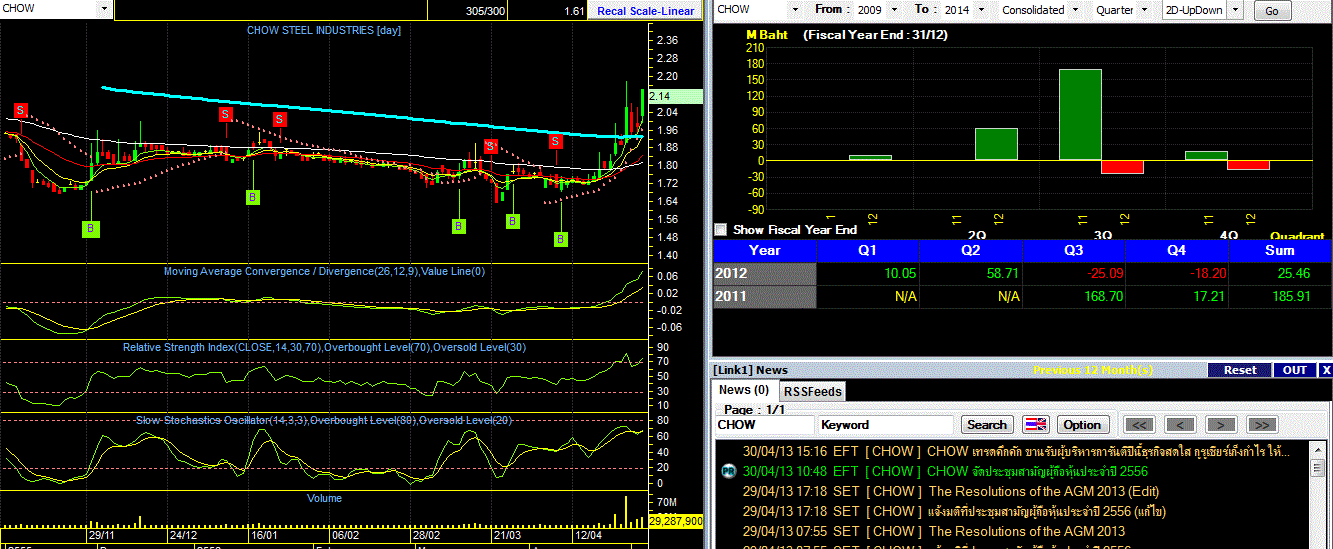The width and height of the screenshot is (1333, 549).
Task: Go to first news page (<<)
Action: (x=1140, y=424)
